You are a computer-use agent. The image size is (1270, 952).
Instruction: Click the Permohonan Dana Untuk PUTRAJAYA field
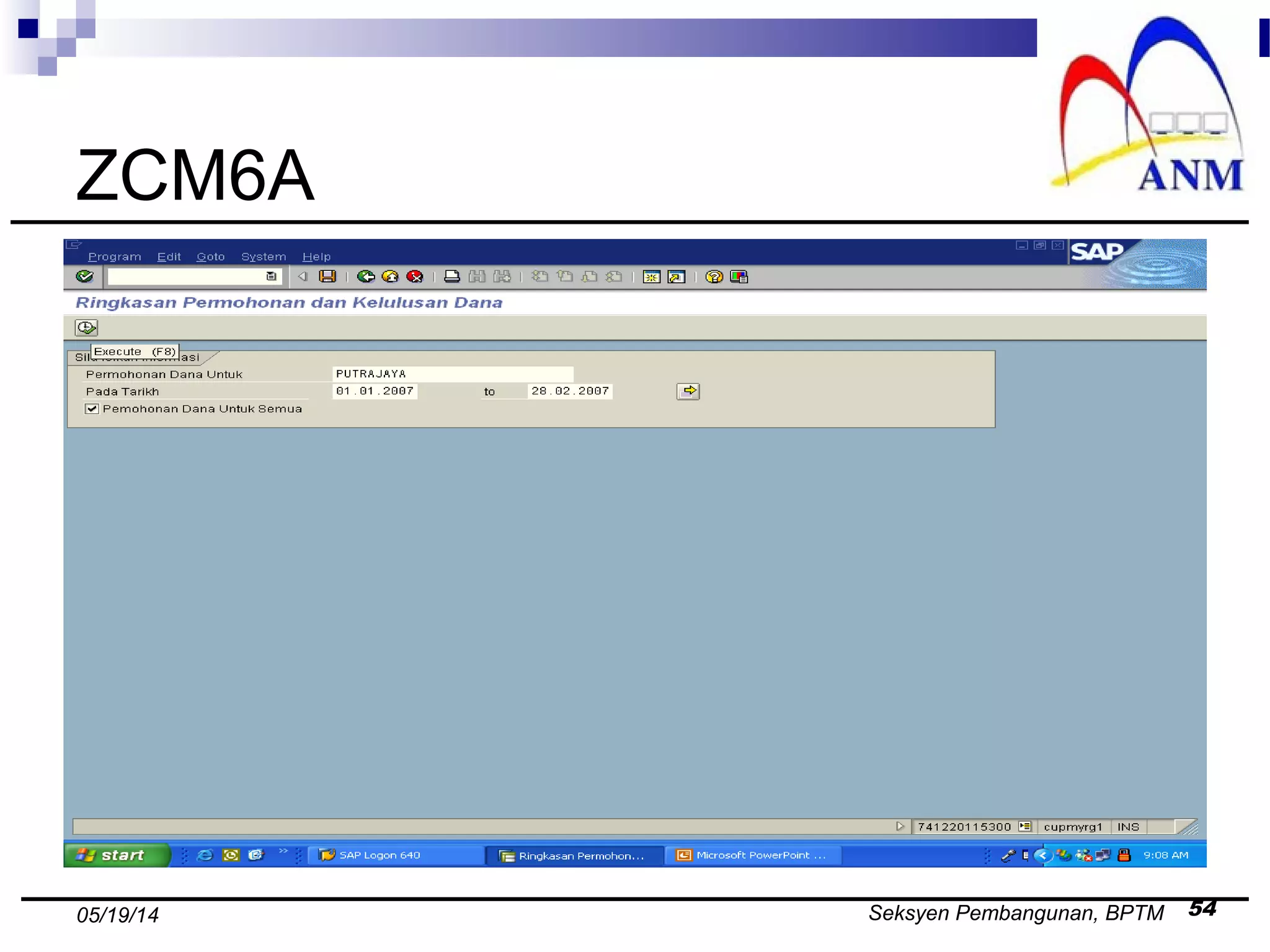tap(452, 374)
